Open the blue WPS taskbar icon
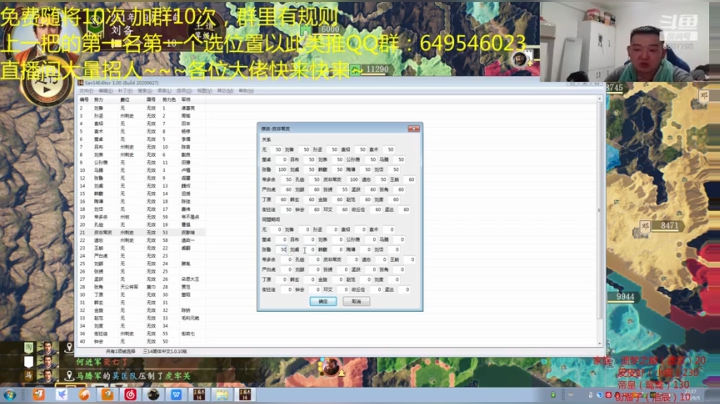This screenshot has width=720, height=404. [176, 394]
